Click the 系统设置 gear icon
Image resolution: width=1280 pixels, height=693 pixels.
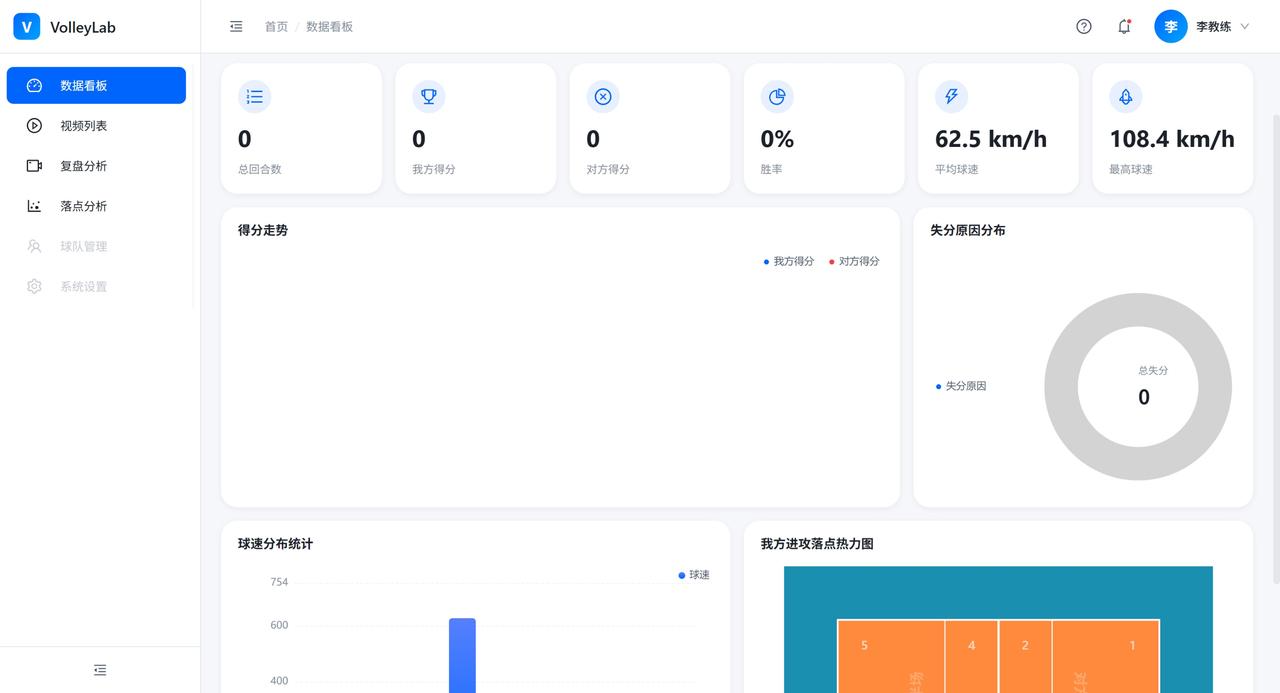[x=34, y=286]
